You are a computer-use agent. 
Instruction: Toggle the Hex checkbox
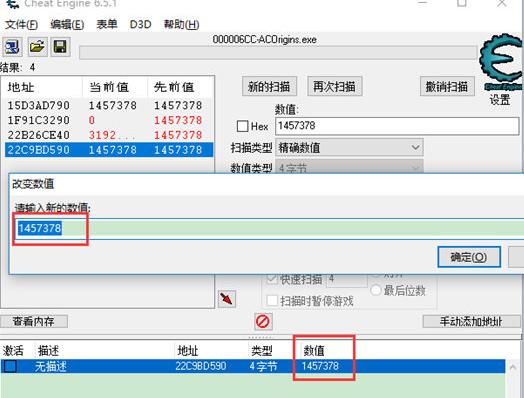[242, 126]
